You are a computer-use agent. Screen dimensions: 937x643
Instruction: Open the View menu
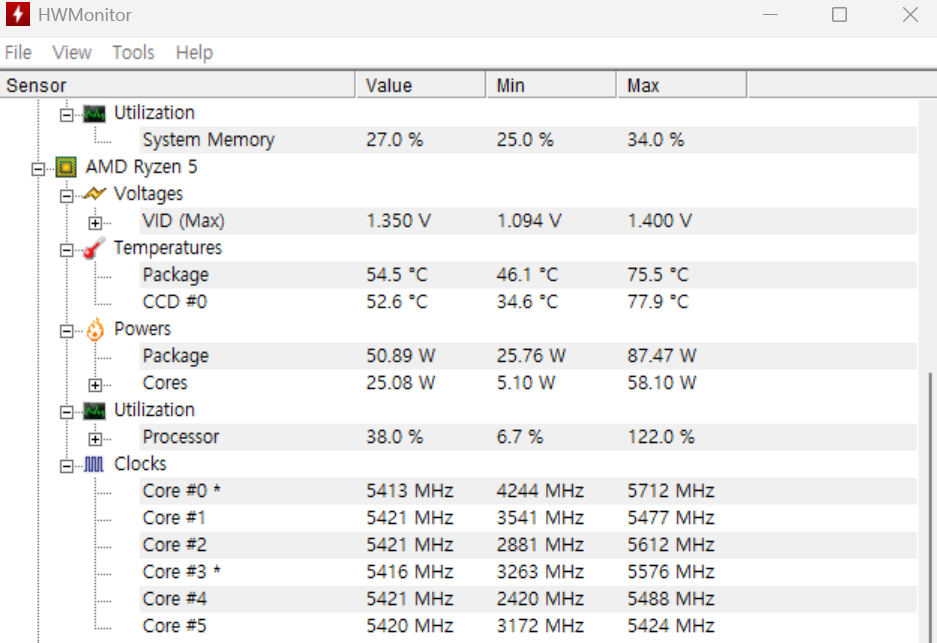pos(72,53)
